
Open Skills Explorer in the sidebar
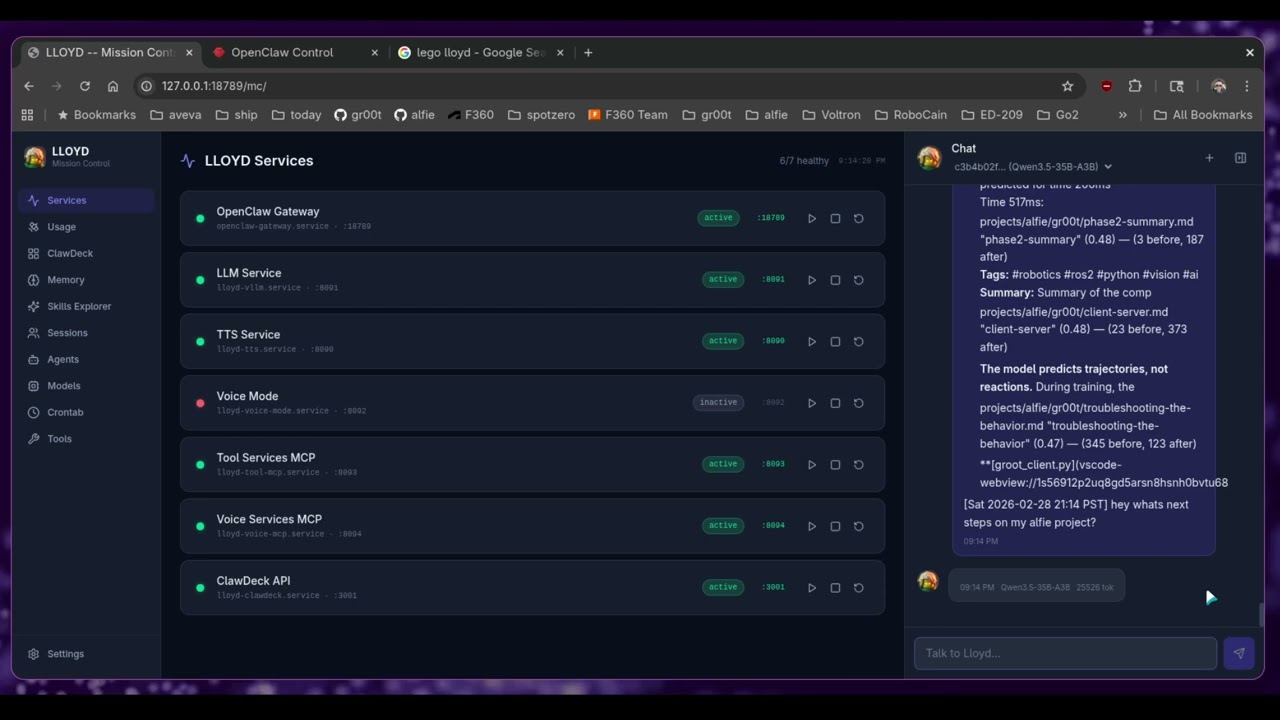click(x=86, y=306)
